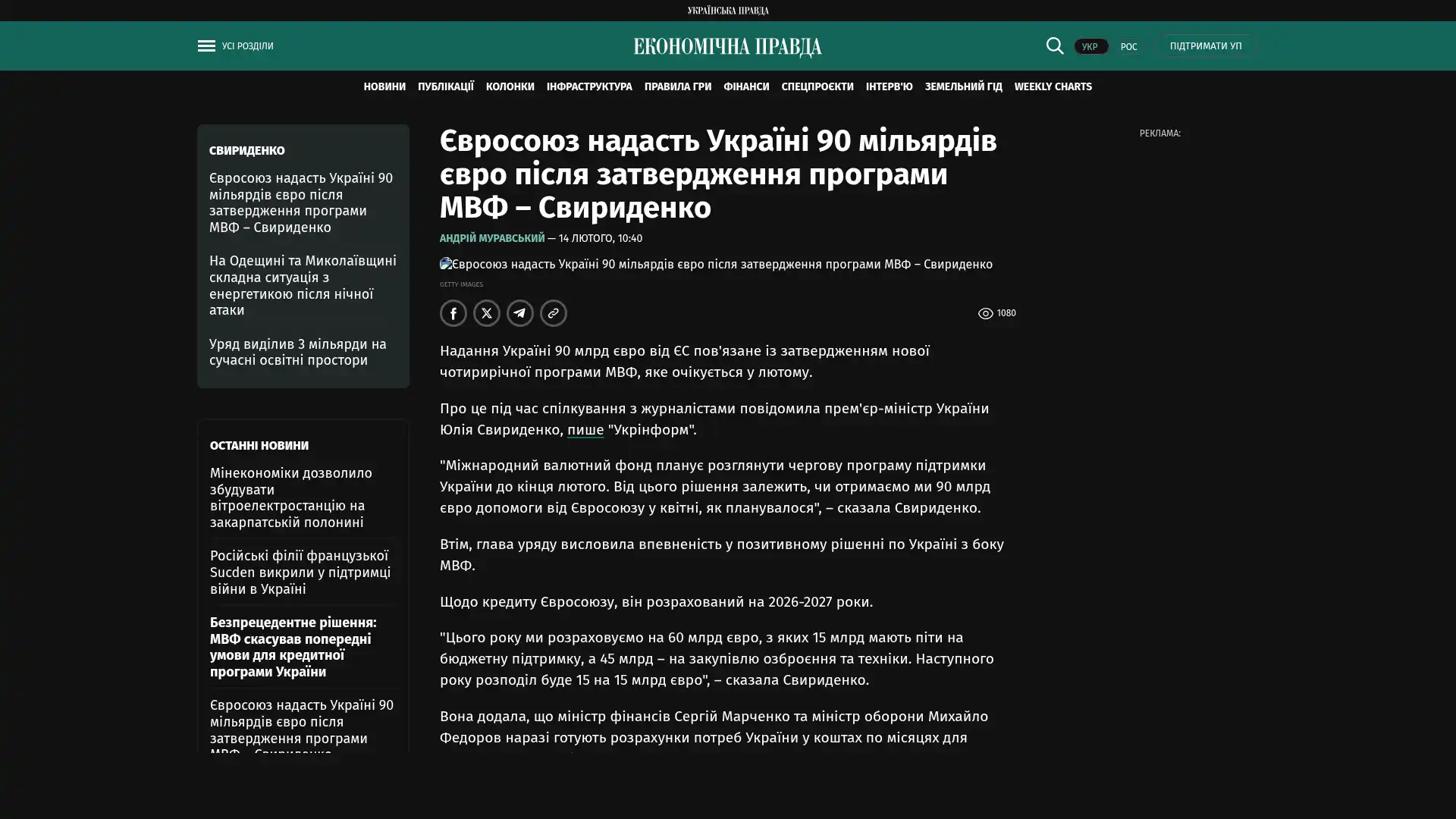Screen dimensions: 1456x819
Task: Click the Економічна правда logo
Action: 727,47
